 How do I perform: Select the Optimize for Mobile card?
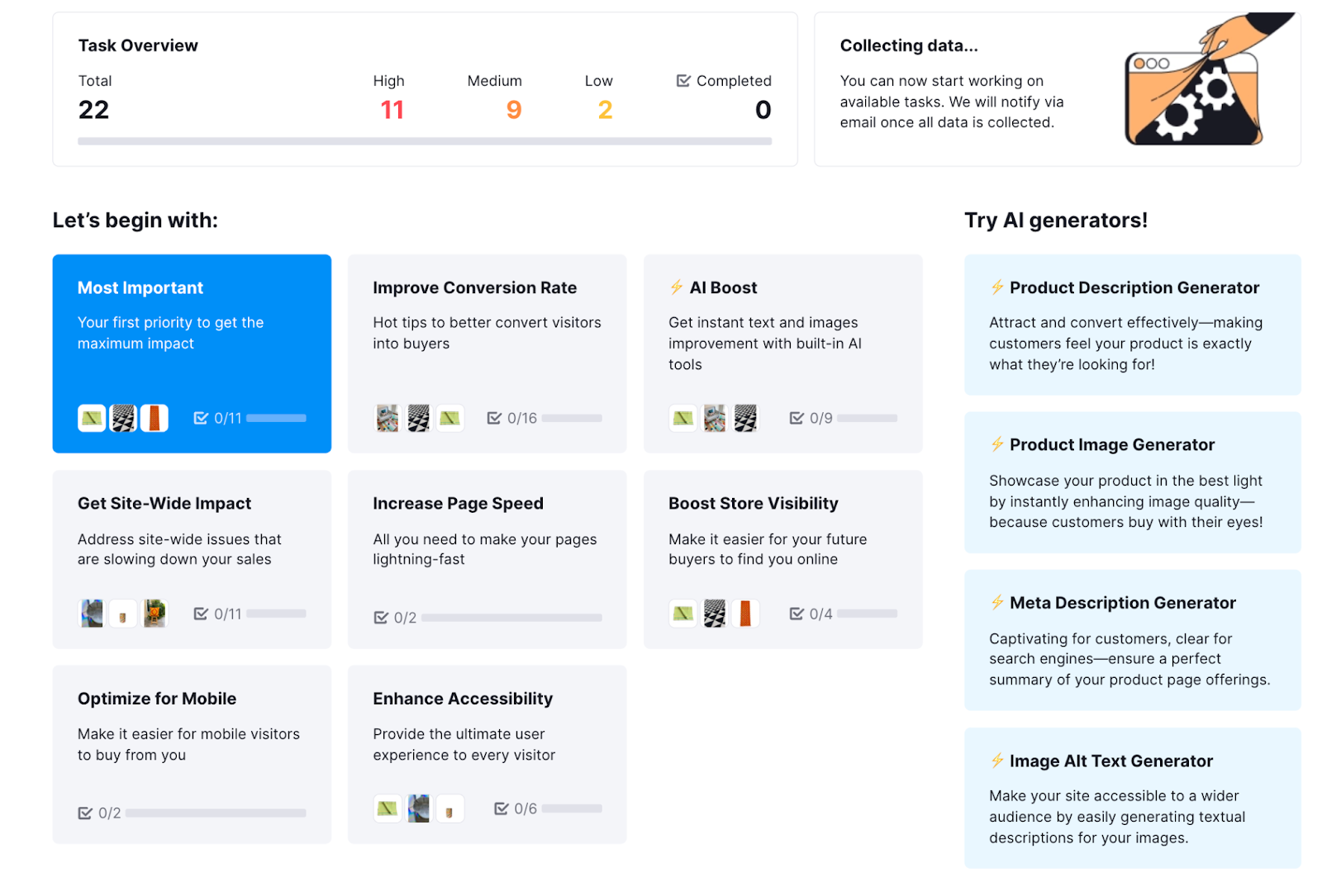pyautogui.click(x=192, y=754)
